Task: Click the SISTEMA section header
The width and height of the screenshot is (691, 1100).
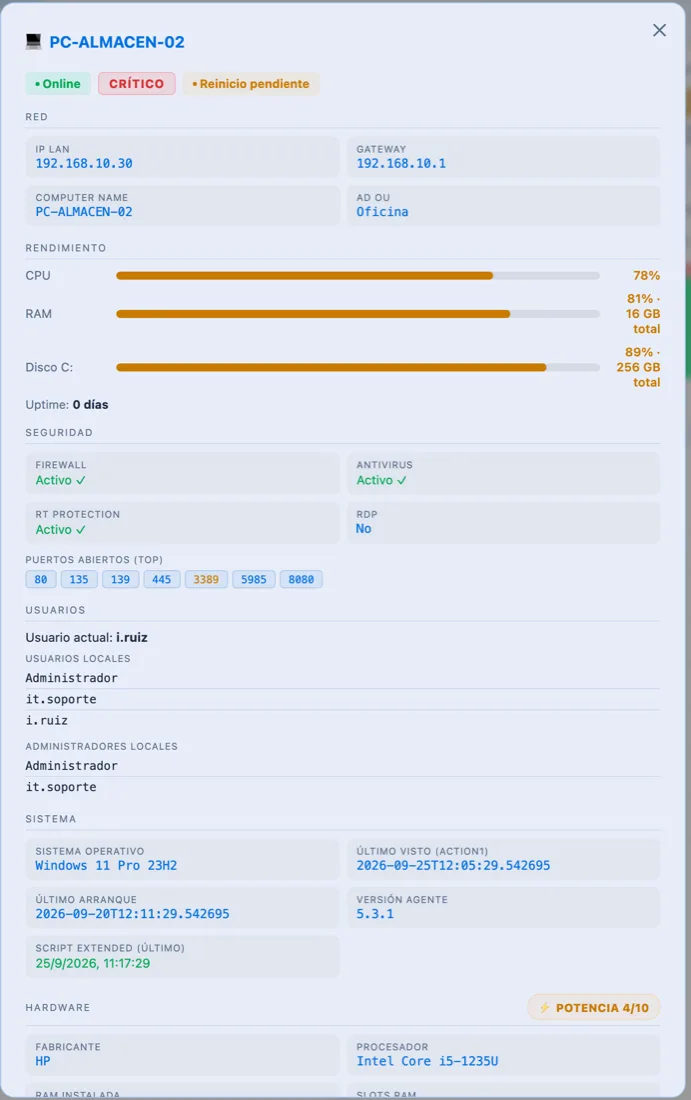Action: (51, 819)
